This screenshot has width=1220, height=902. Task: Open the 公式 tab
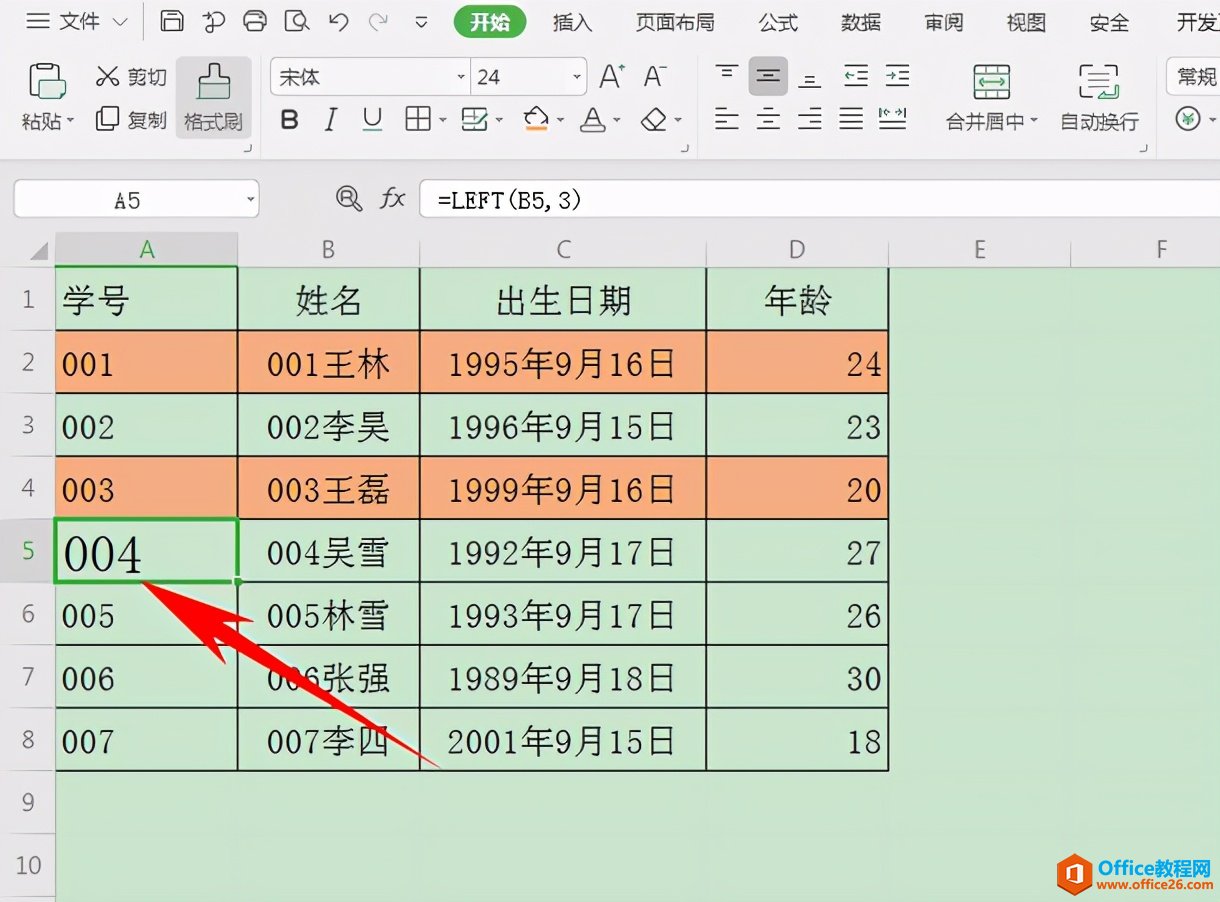(x=778, y=22)
